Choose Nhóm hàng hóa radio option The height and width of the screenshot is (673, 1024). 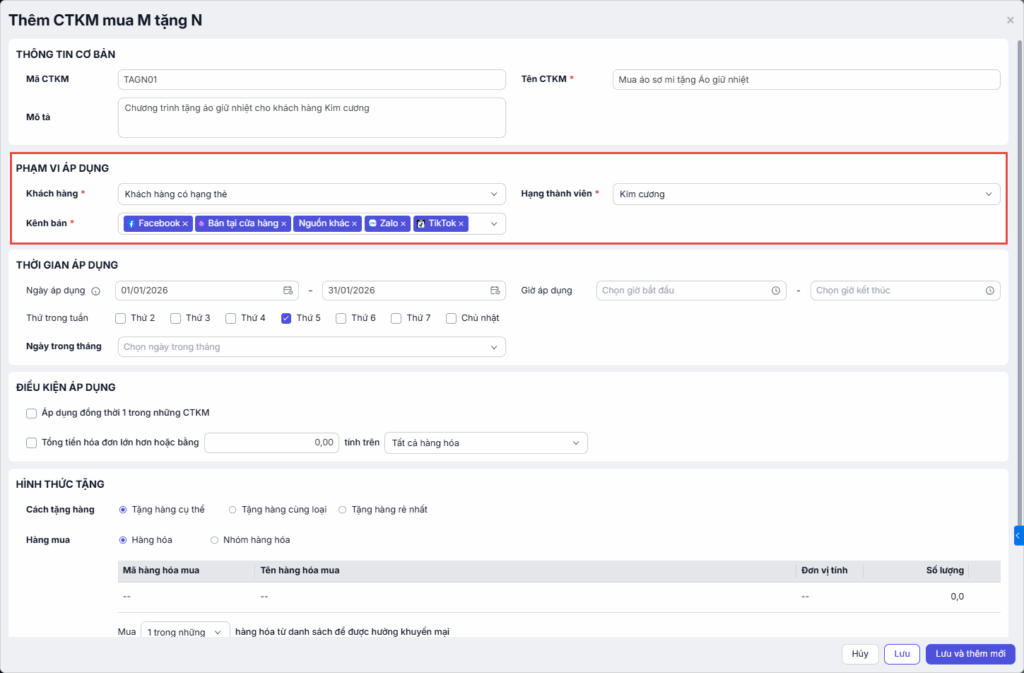pos(214,540)
